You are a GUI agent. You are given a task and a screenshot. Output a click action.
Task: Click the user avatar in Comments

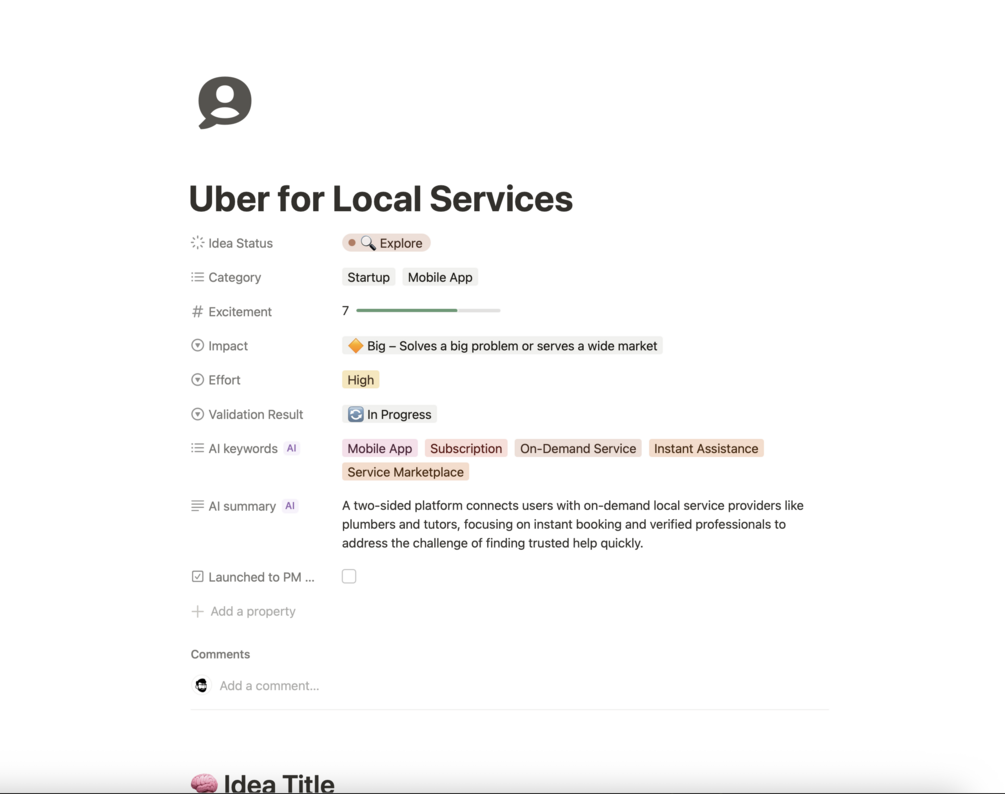click(x=201, y=685)
